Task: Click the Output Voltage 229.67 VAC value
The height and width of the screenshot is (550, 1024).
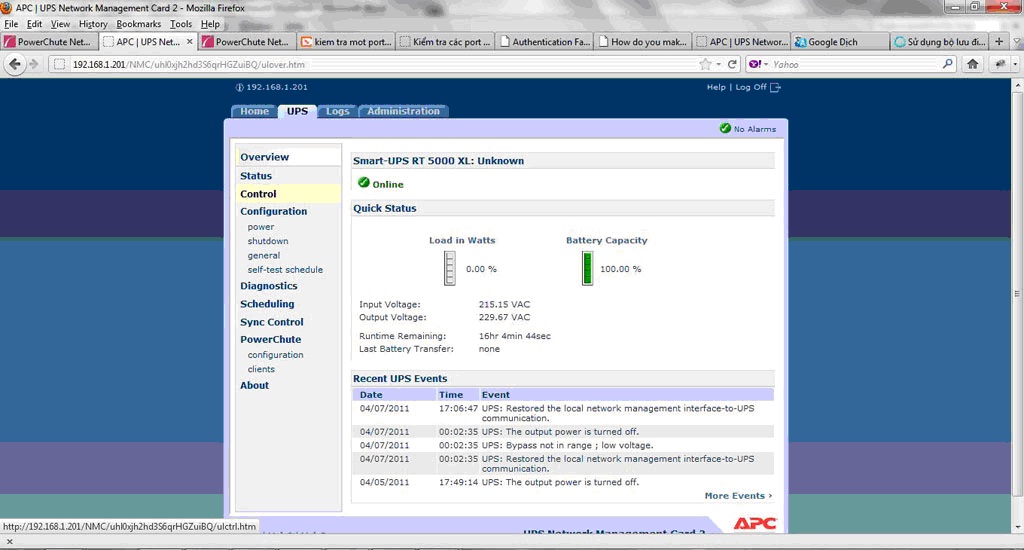Action: 504,317
